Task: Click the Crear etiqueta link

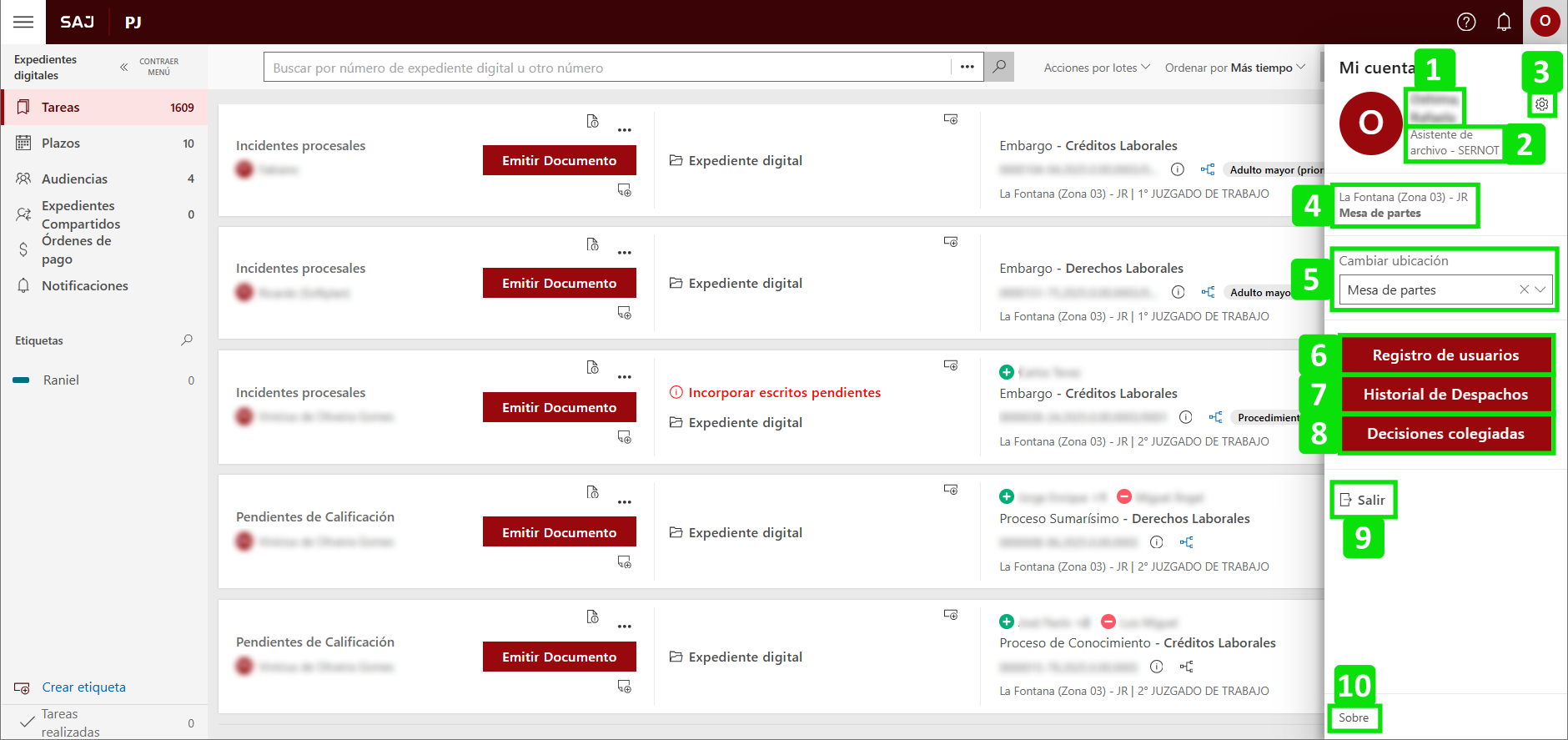Action: tap(83, 687)
